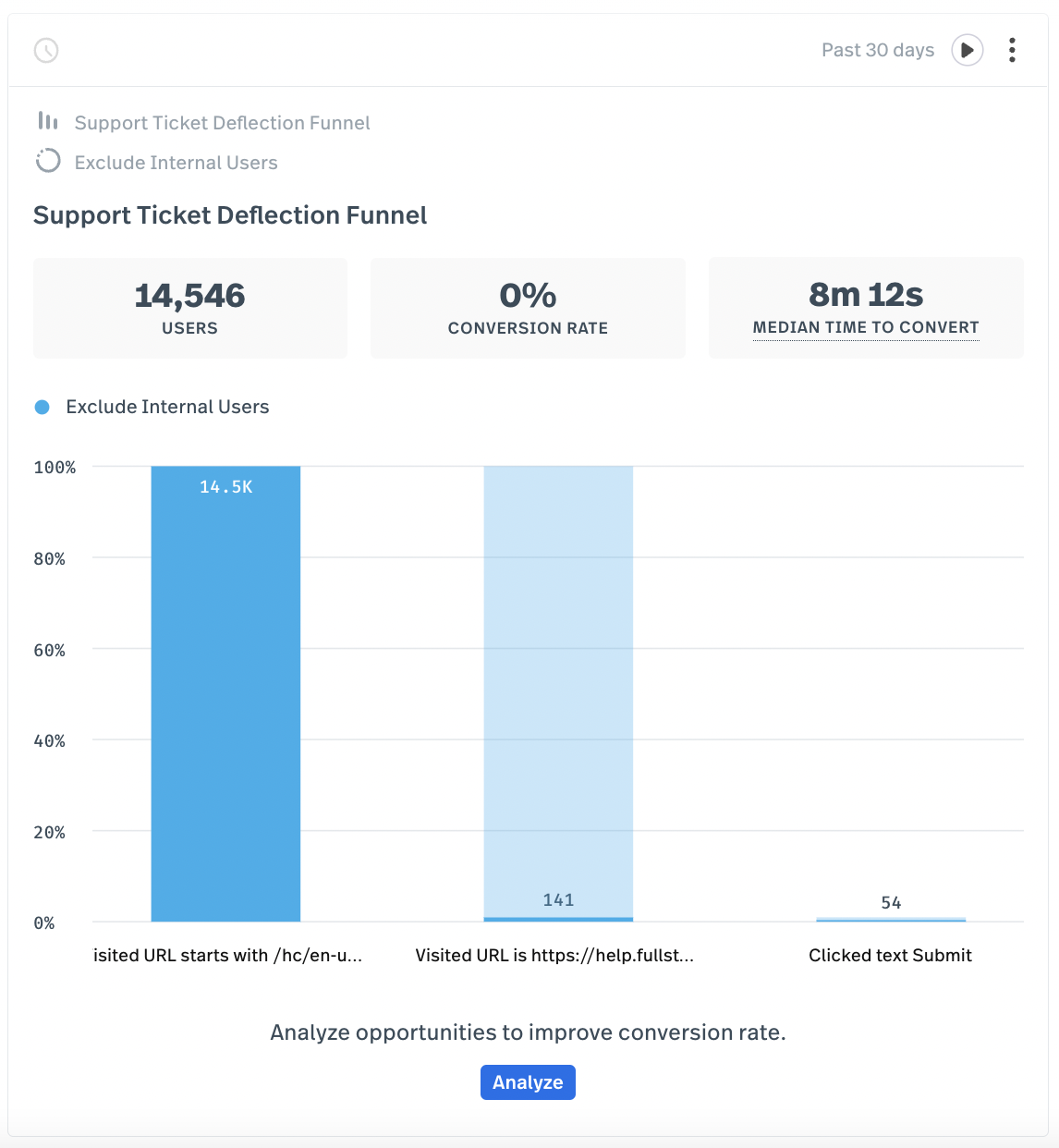This screenshot has height=1148, width=1059.
Task: Select the Past 30 days time range
Action: pos(877,50)
